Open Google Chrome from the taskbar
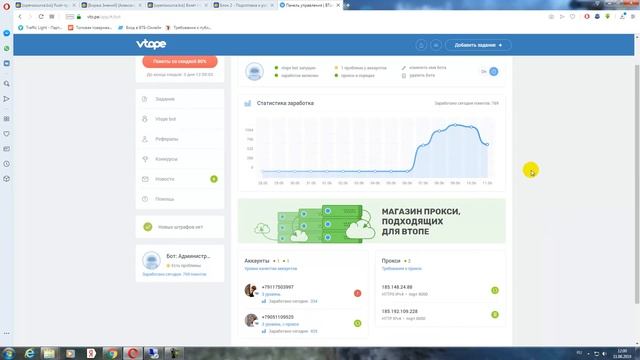This screenshot has width=640, height=360. [112, 353]
